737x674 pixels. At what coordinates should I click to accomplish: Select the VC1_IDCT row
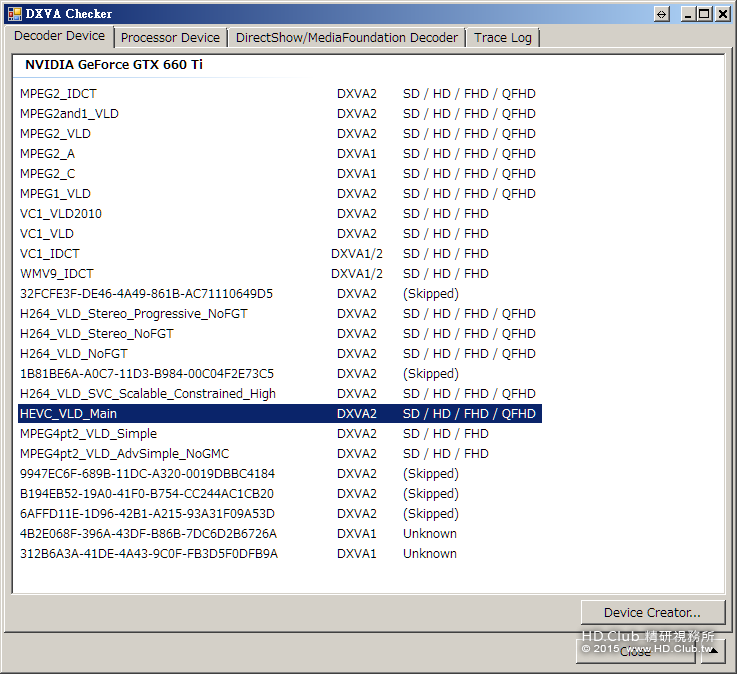(280, 254)
